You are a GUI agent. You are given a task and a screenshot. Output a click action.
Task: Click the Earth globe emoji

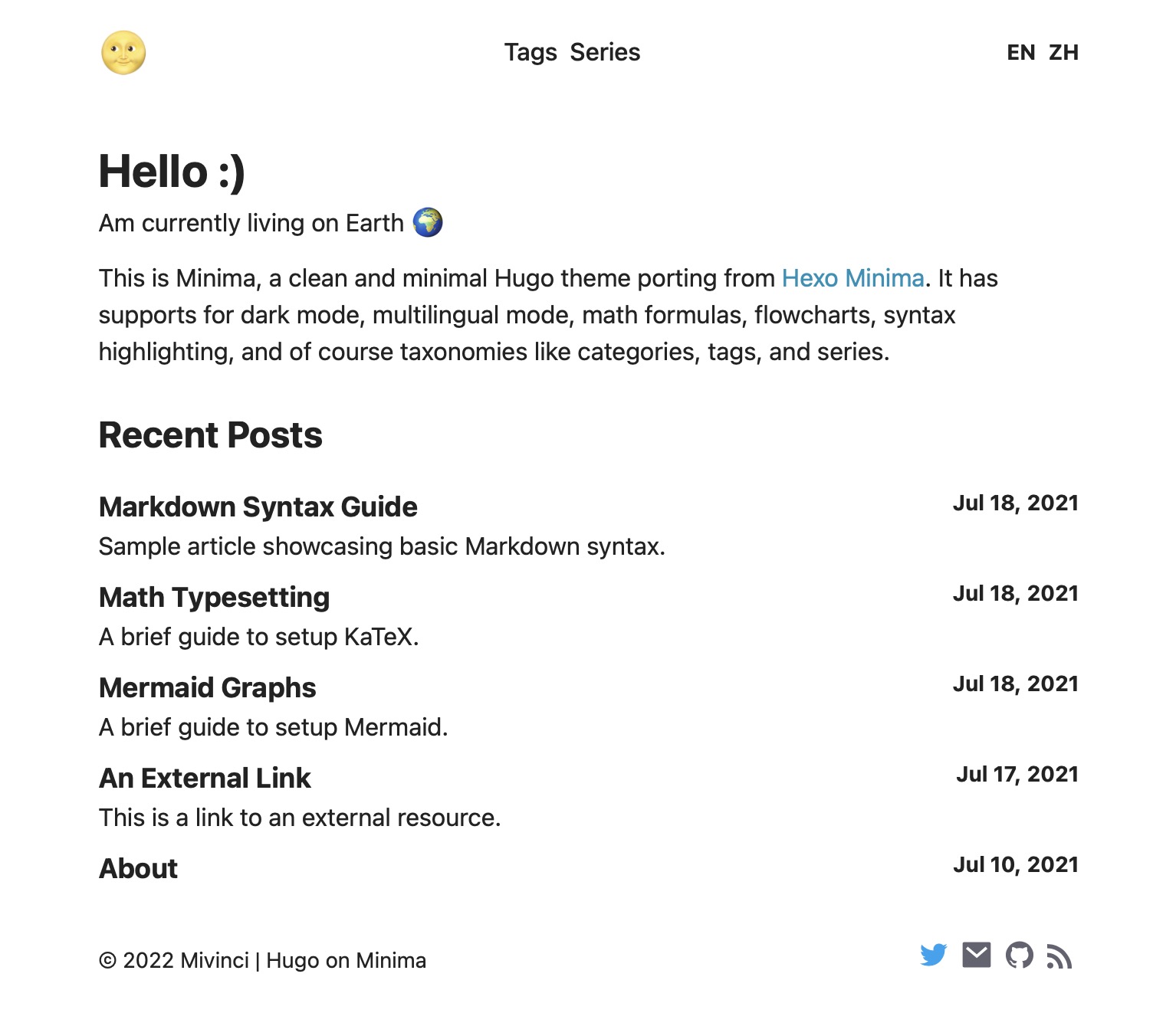(x=428, y=222)
